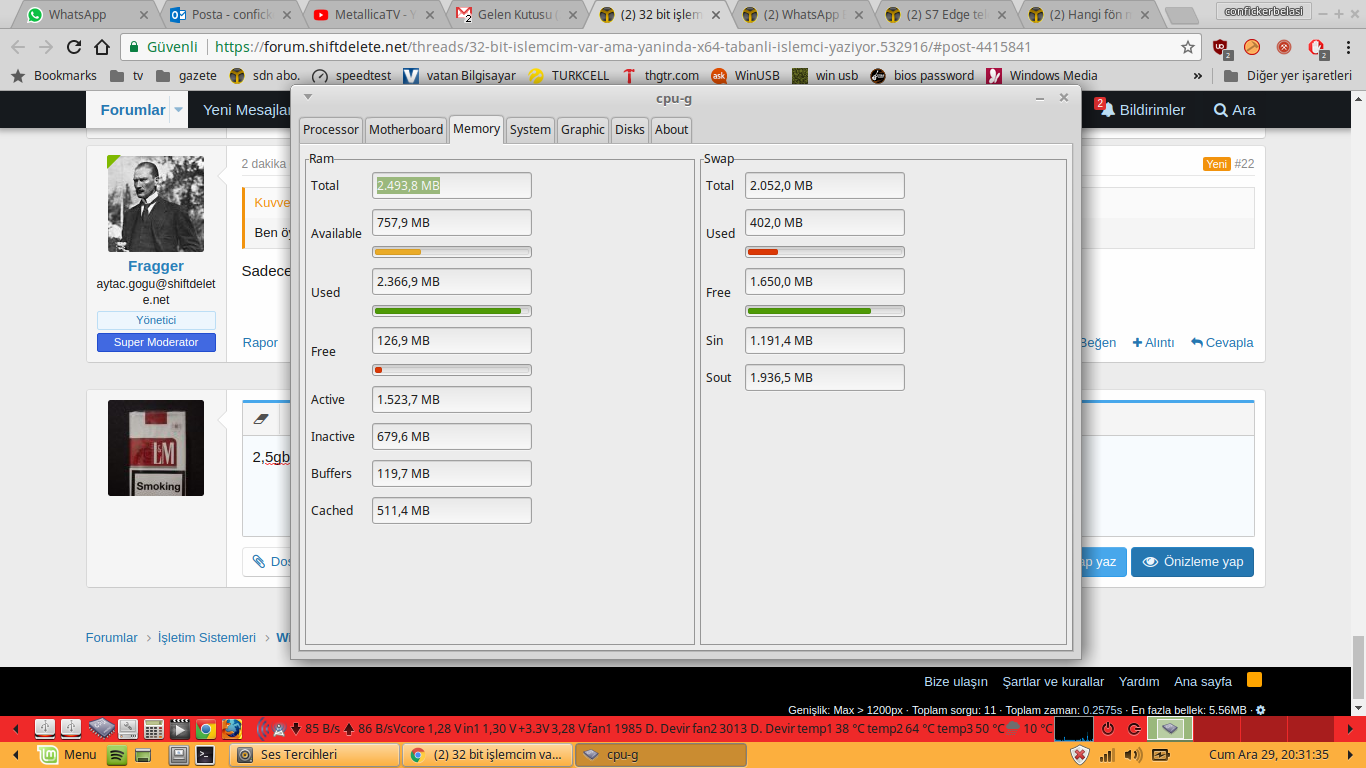Open the Motherboard tab in cpu-g
This screenshot has height=768, width=1366.
click(406, 130)
